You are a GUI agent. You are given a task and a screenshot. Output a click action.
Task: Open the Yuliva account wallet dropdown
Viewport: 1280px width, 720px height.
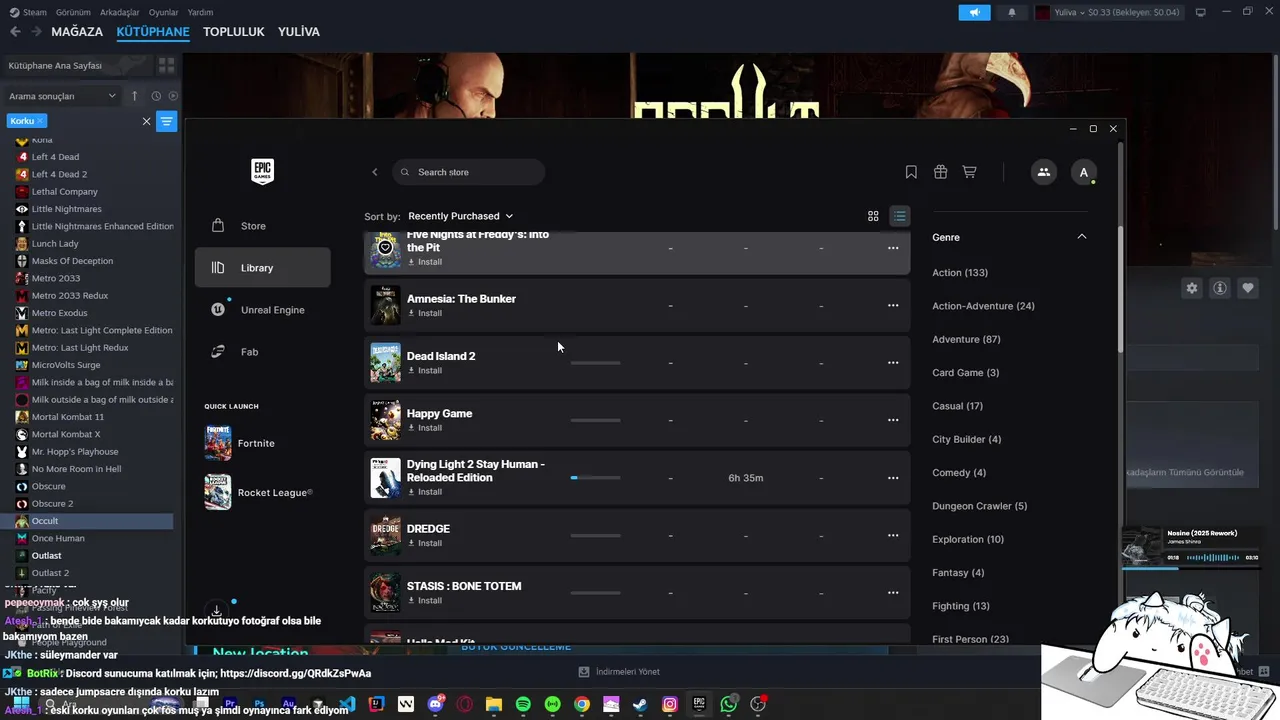point(1107,12)
